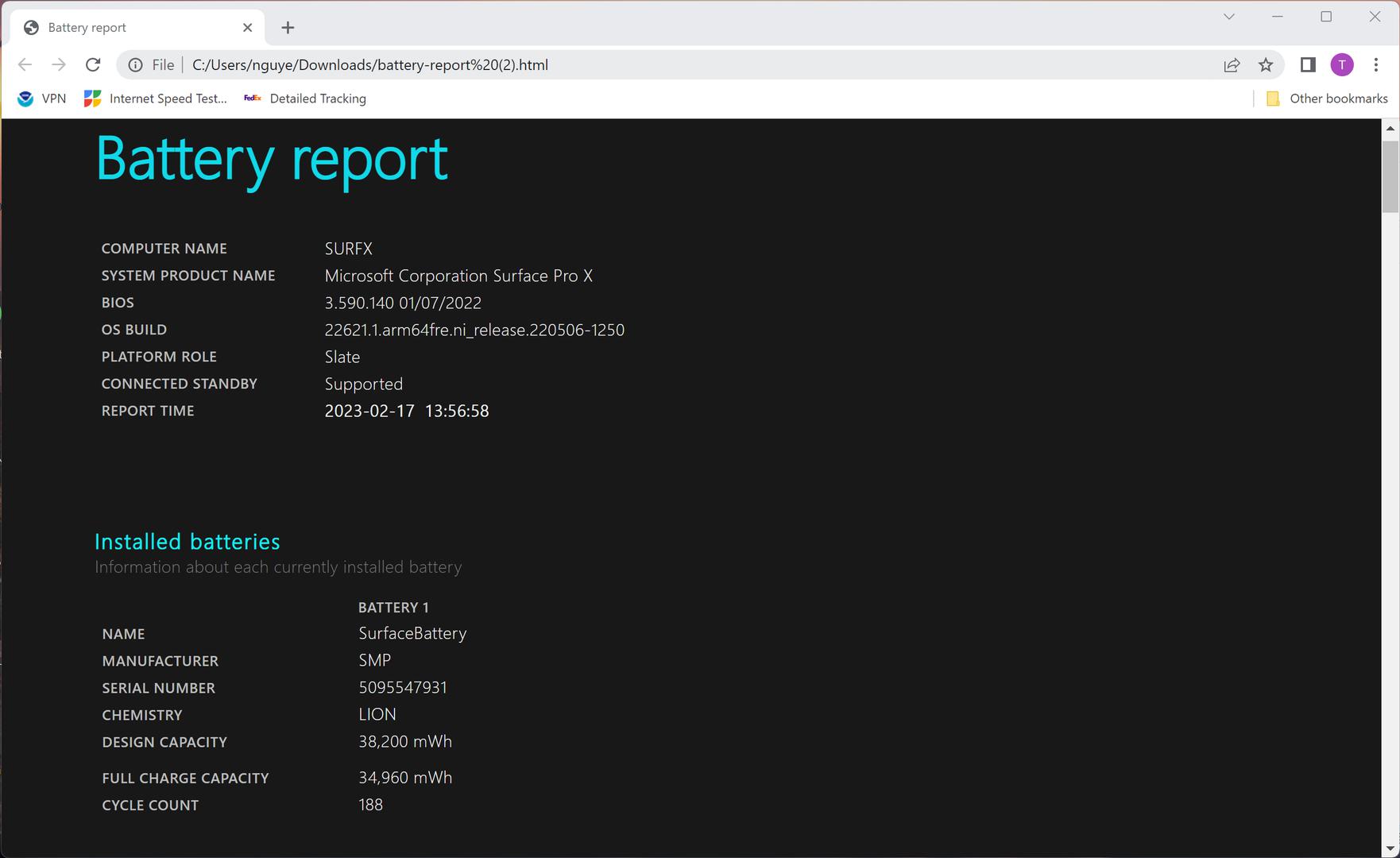This screenshot has height=858, width=1400.
Task: Click report time 2023-02-17 13:56:58
Action: click(x=407, y=411)
